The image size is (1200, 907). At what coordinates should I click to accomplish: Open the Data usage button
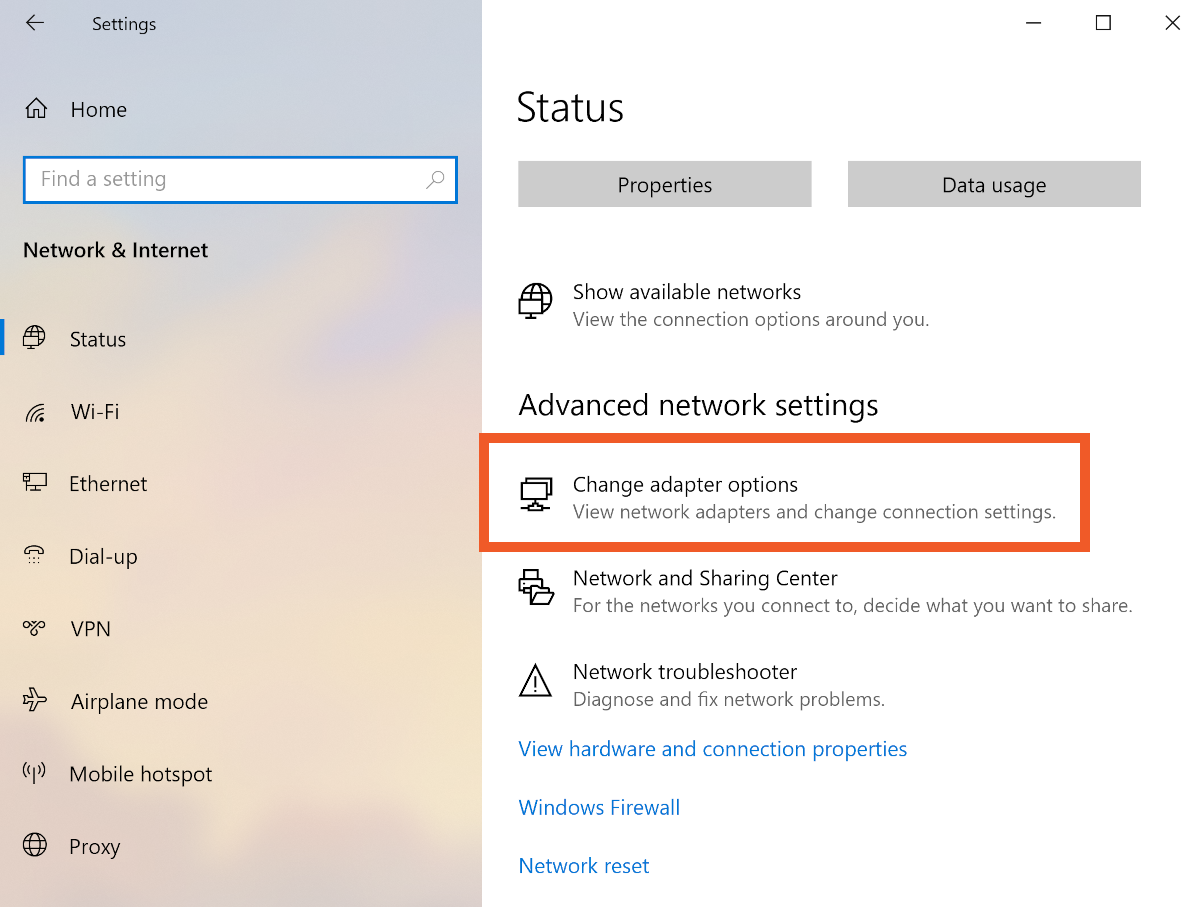coord(994,185)
